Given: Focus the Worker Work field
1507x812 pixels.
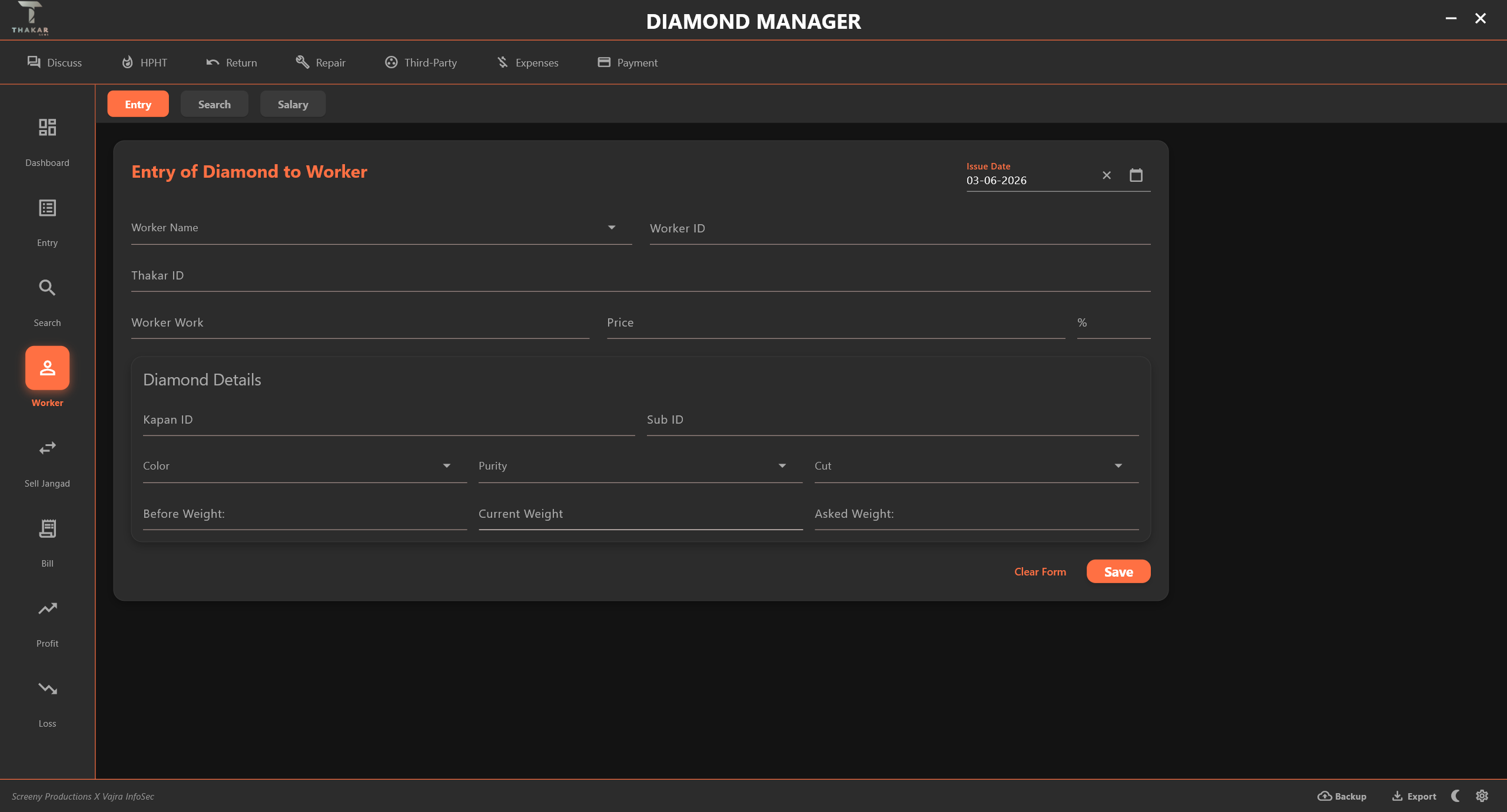Looking at the screenshot, I should [360, 323].
